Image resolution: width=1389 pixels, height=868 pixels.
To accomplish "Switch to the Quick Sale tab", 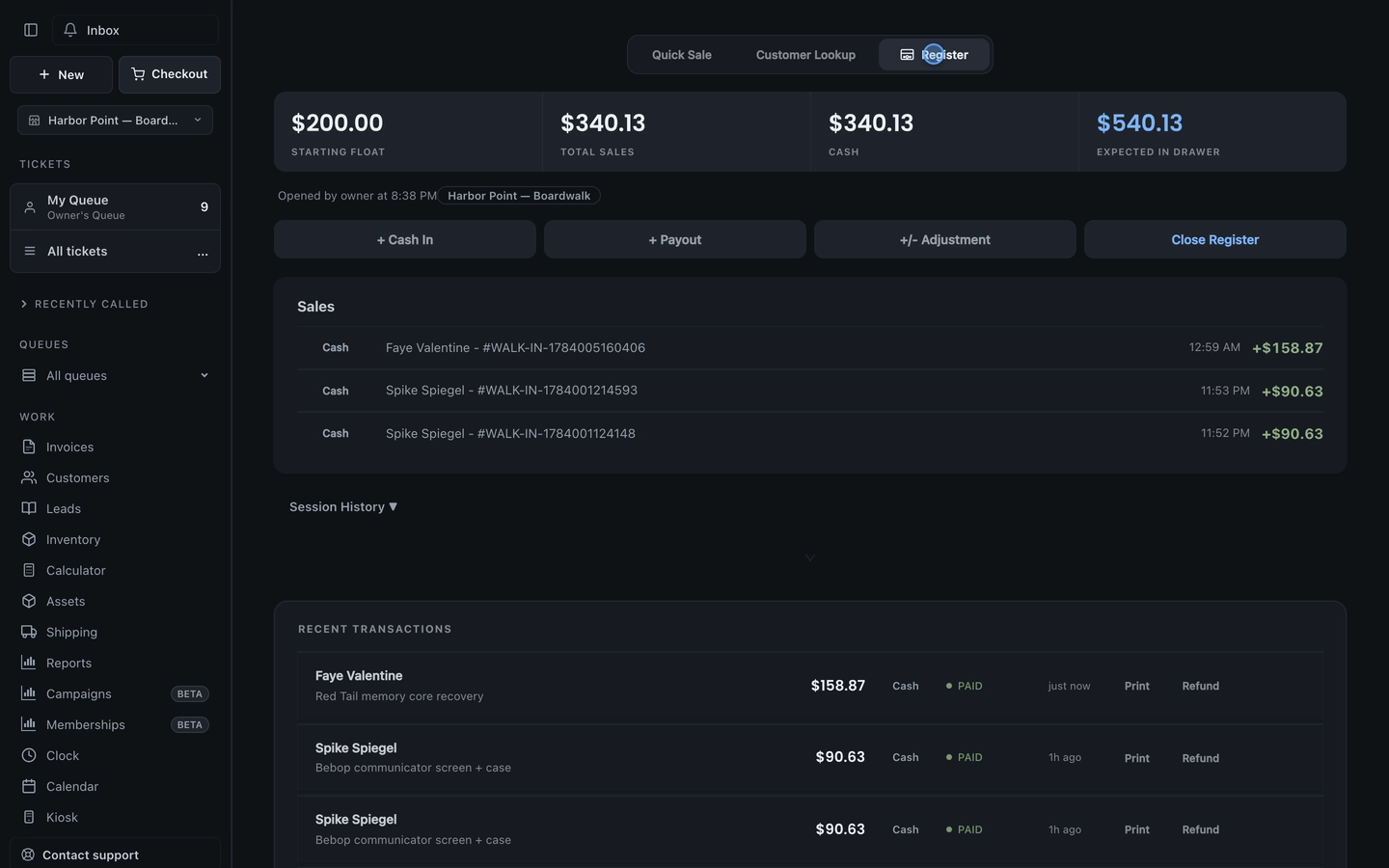I will [682, 55].
